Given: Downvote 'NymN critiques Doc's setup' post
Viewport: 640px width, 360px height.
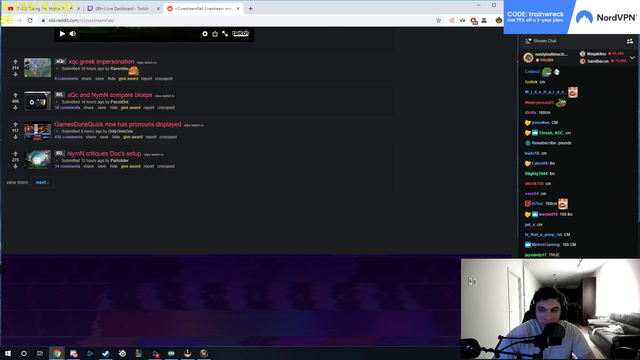Looking at the screenshot, I should [16, 166].
